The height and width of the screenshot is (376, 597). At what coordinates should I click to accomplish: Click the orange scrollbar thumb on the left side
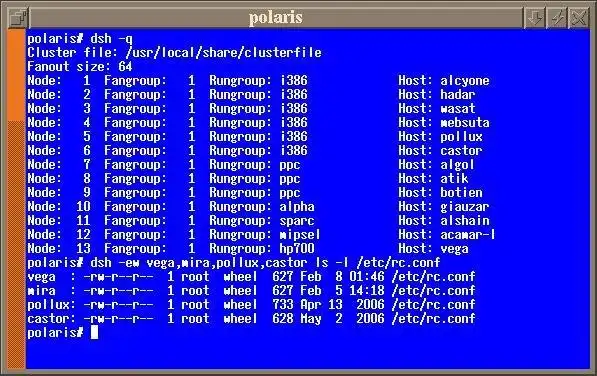(16, 75)
